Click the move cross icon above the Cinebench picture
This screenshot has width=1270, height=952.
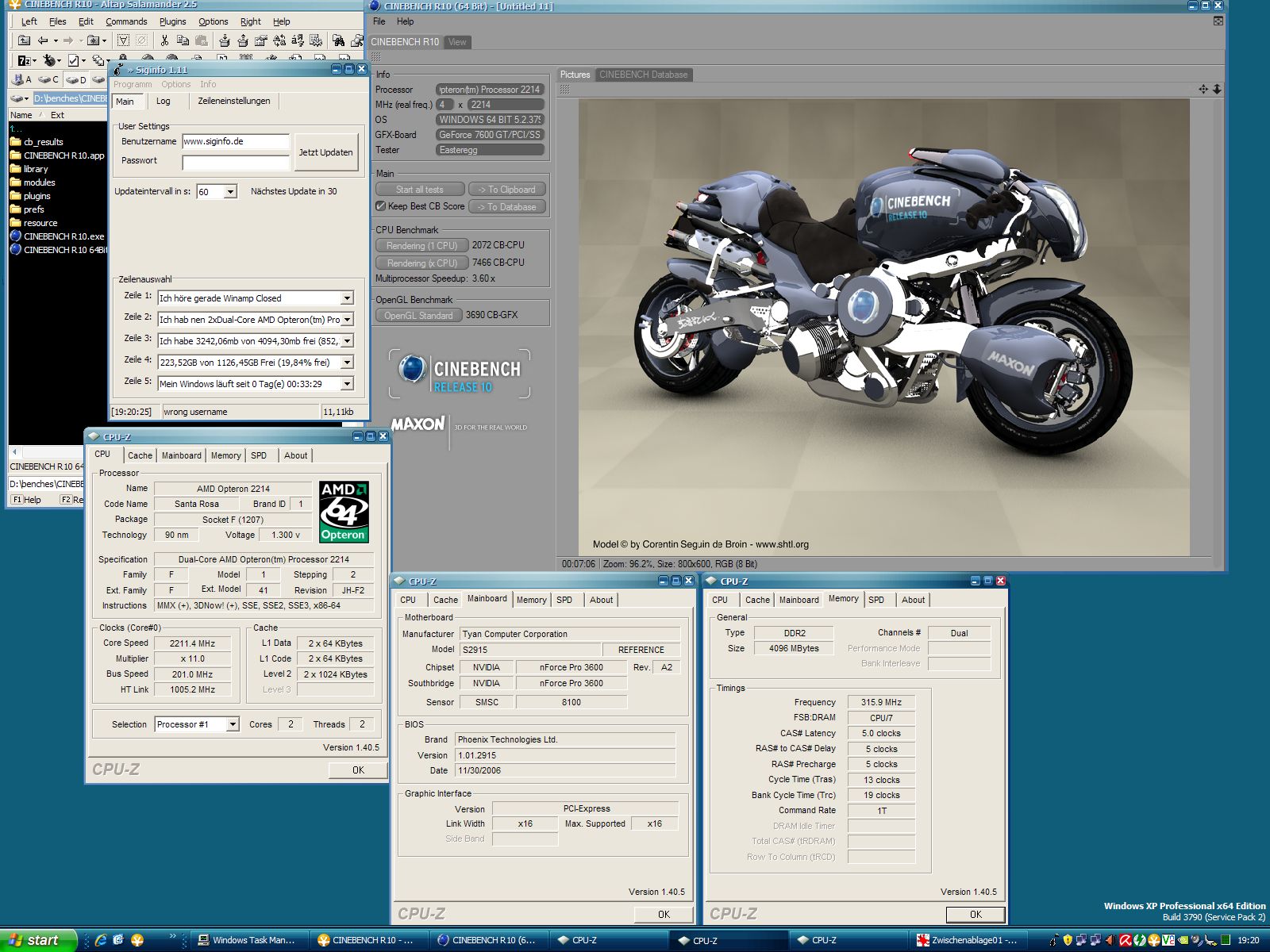point(1203,89)
